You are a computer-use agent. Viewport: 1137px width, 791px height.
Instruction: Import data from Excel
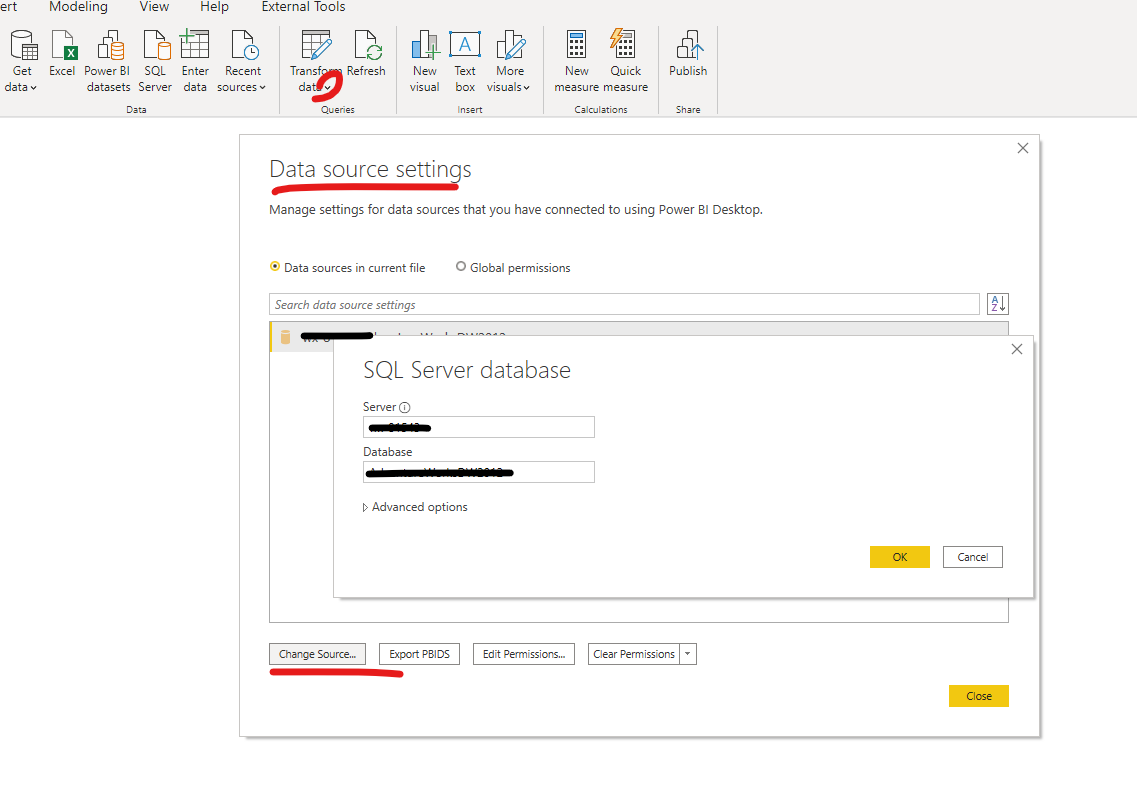click(x=62, y=53)
